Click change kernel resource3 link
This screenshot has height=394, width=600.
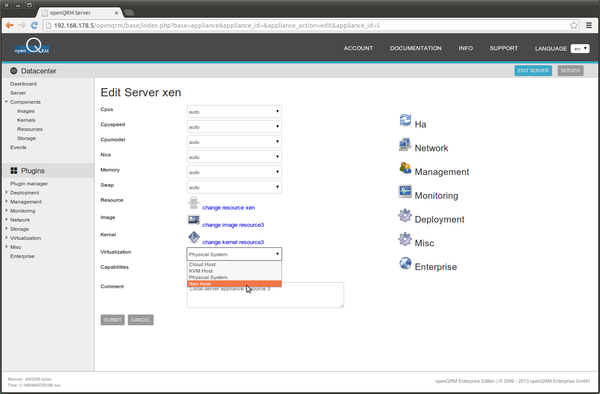click(233, 242)
